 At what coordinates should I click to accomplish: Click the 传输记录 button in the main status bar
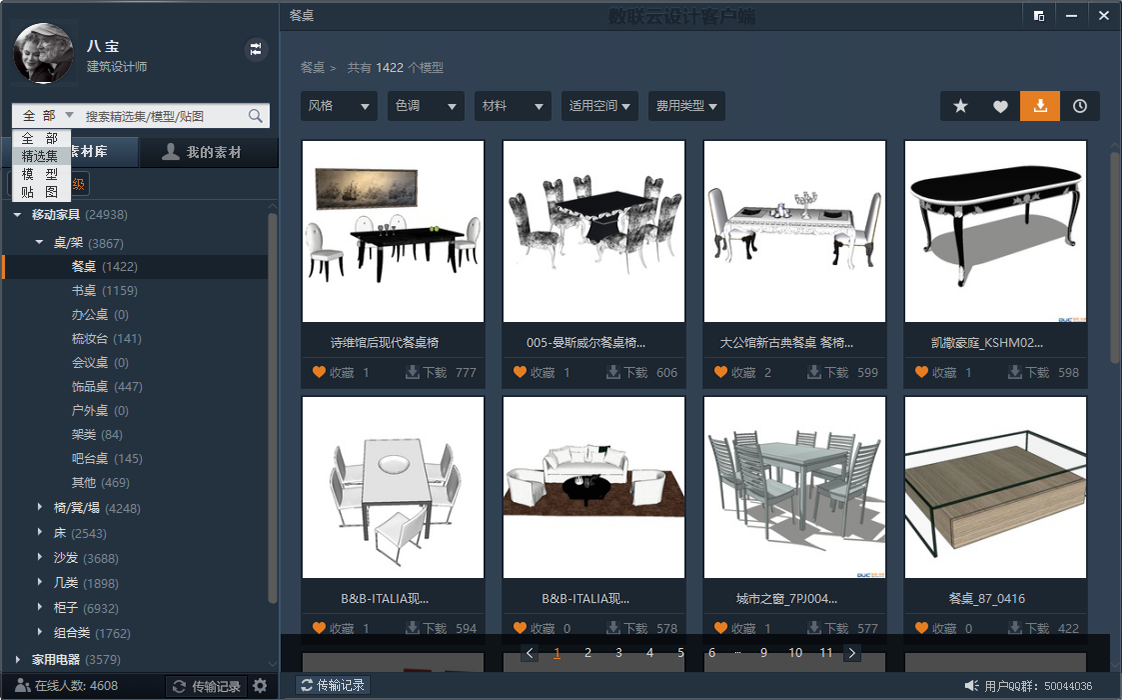(333, 685)
